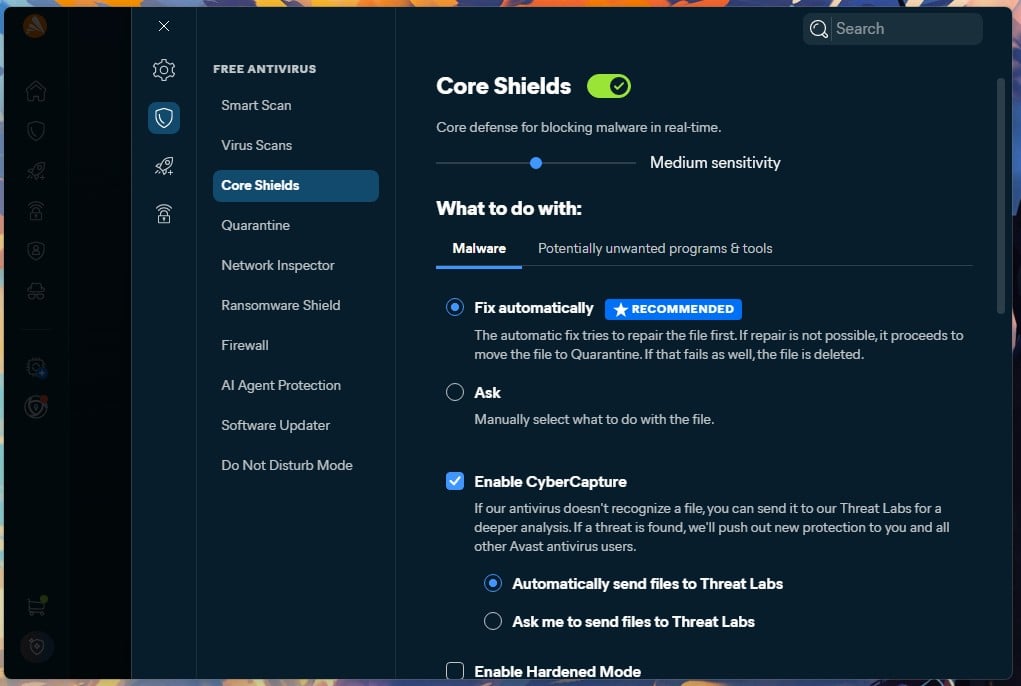Check the Enable Hardened Mode checkbox

coord(455,670)
